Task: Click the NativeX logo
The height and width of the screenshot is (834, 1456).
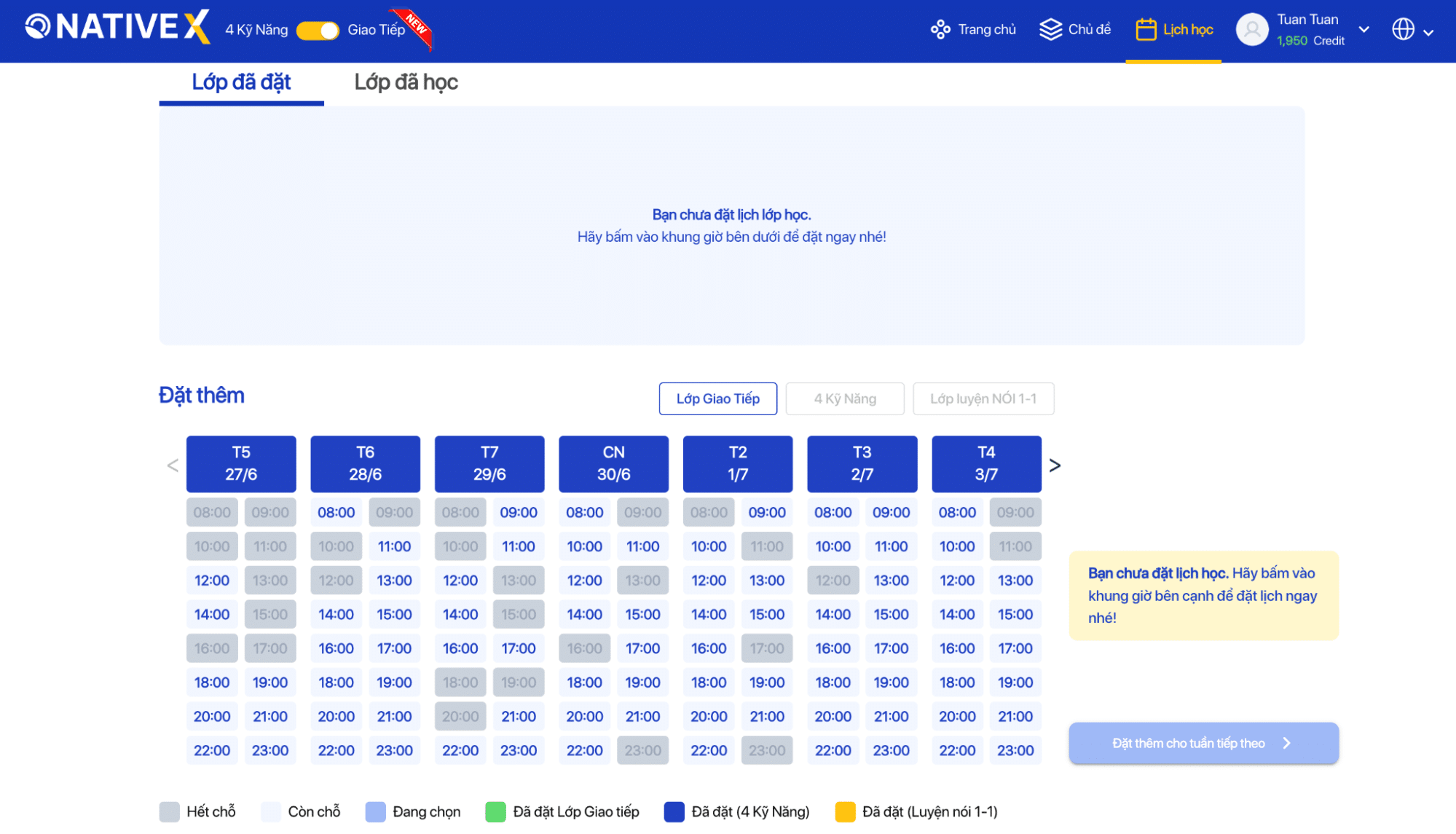Action: pyautogui.click(x=117, y=28)
